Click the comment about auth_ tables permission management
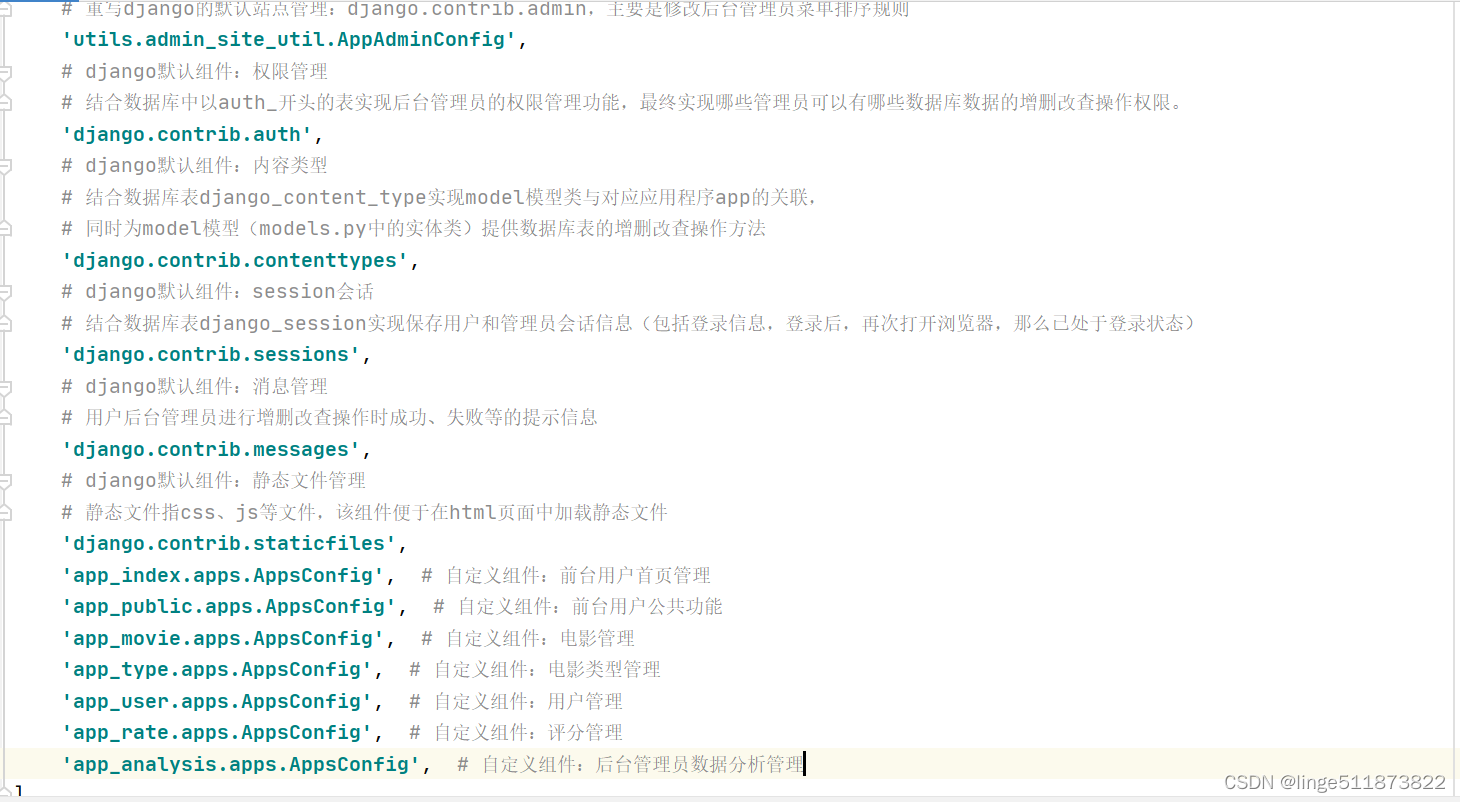The image size is (1460, 802). pyautogui.click(x=622, y=103)
